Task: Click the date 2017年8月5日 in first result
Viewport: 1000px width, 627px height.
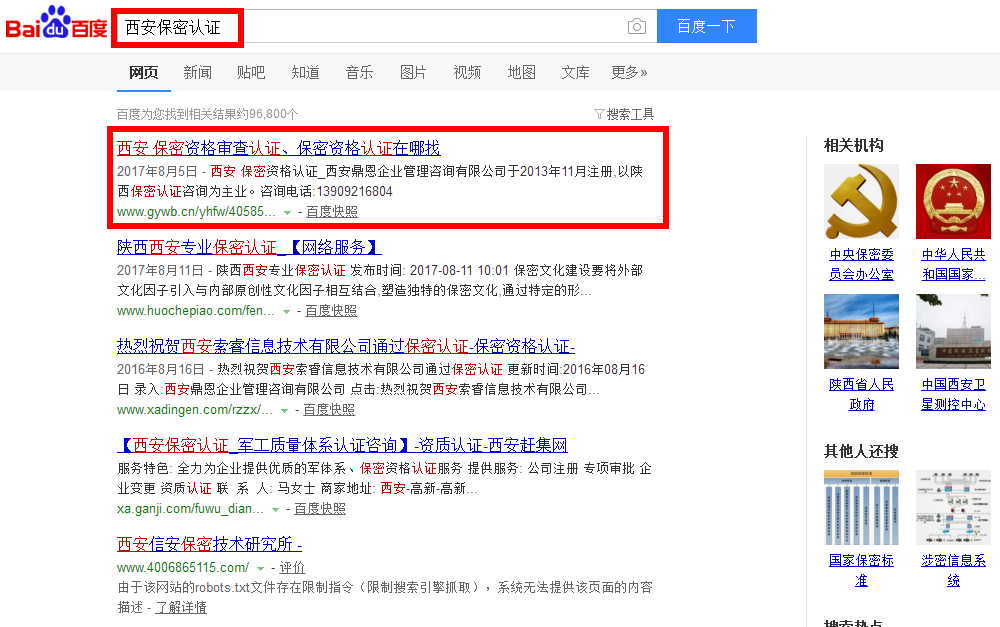Action: point(157,172)
